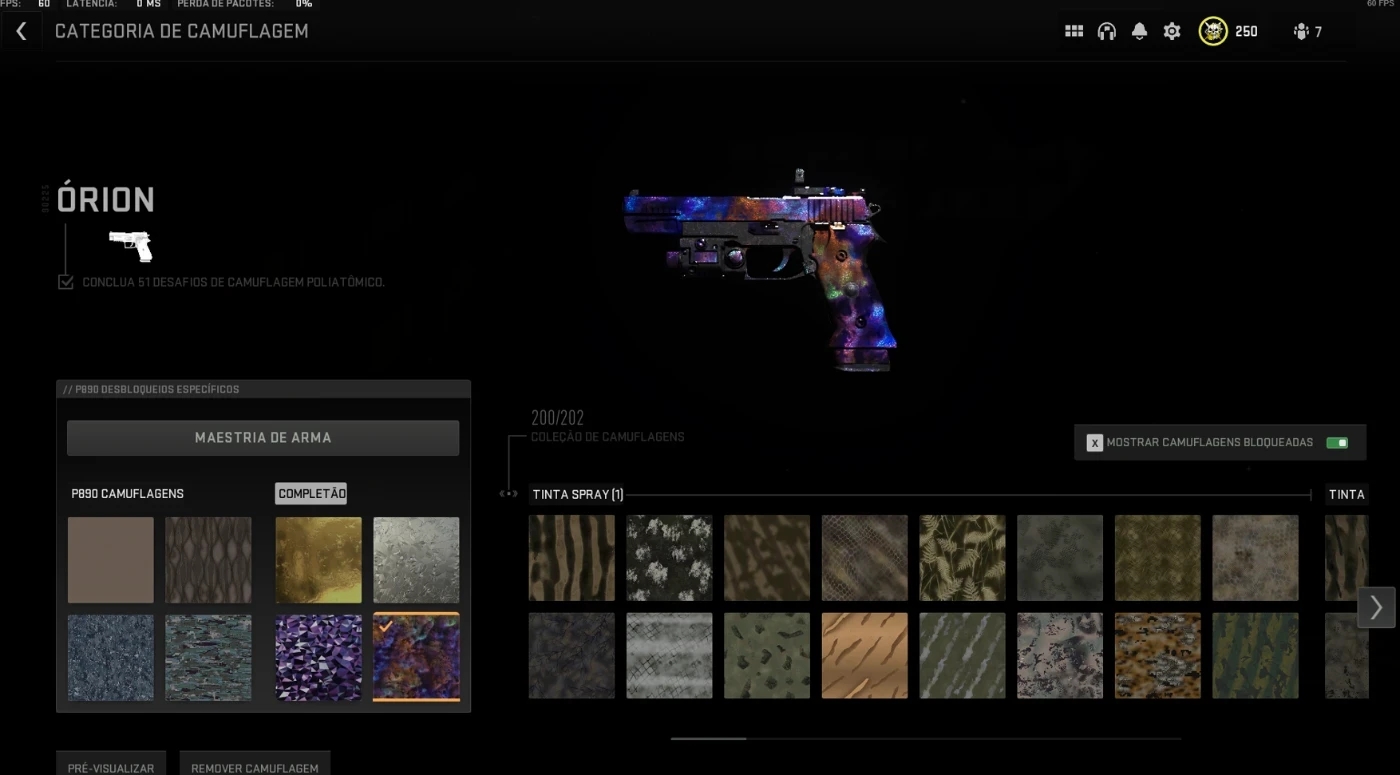This screenshot has width=1400, height=775.
Task: Pick the tan tiger-stripe spray camouflage
Action: pos(572,558)
